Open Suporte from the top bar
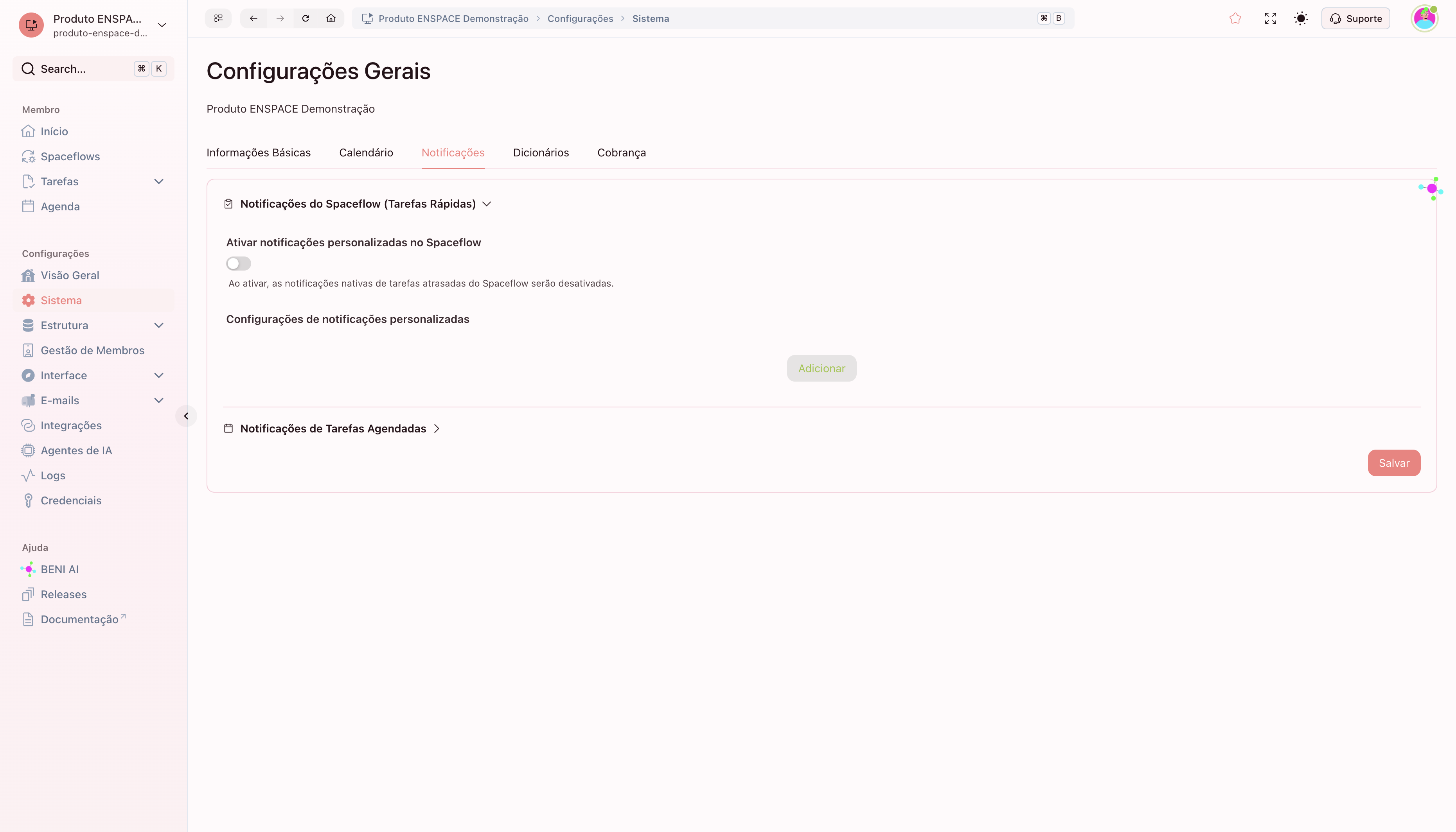Viewport: 1456px width, 832px height. (1355, 18)
